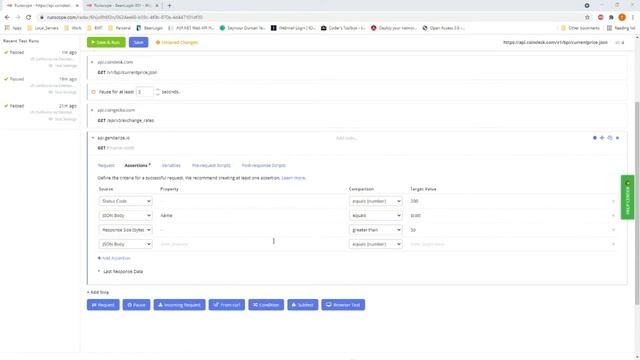This screenshot has width=640, height=360.
Task: Add a Request step
Action: [x=103, y=305]
